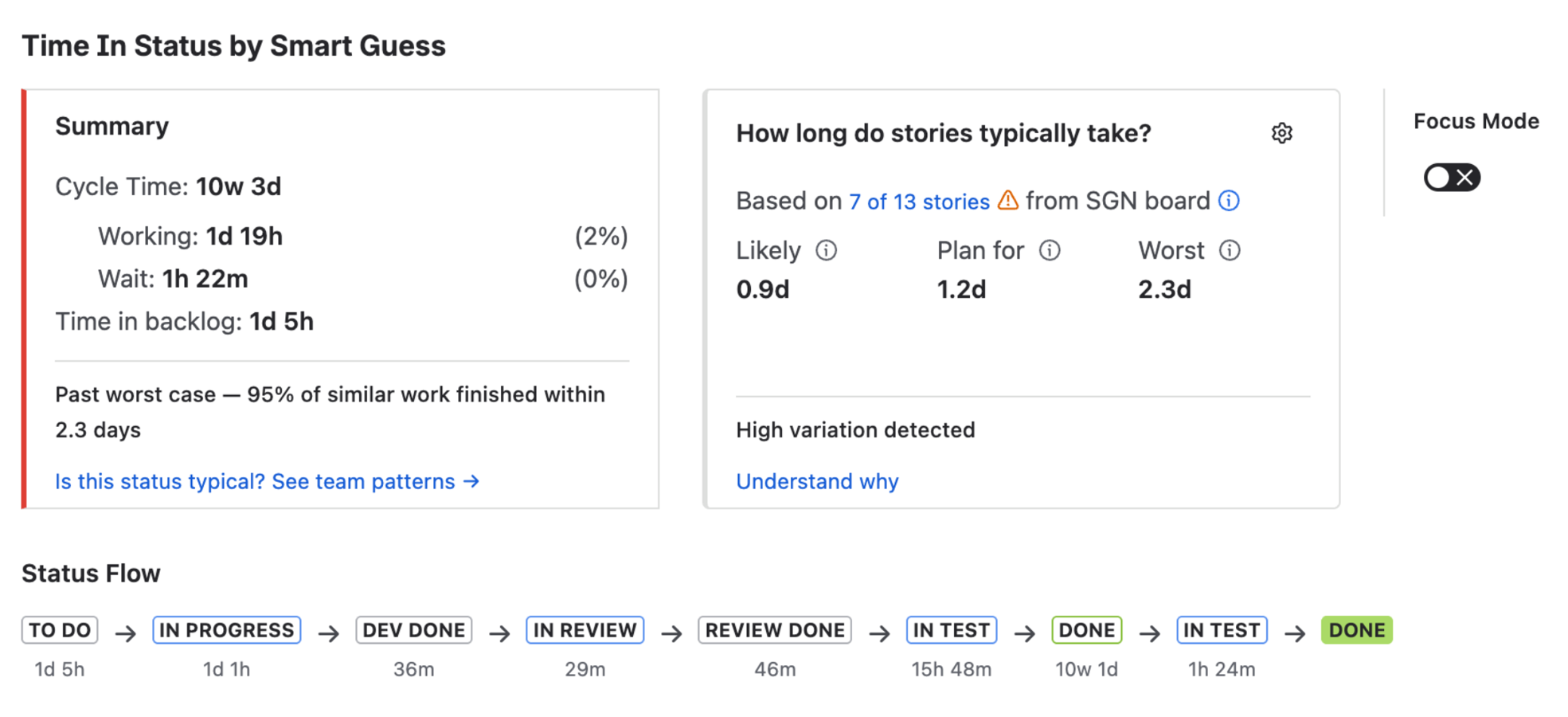The width and height of the screenshot is (1568, 717).
Task: Click the info icon next to Likely
Action: pyautogui.click(x=827, y=251)
